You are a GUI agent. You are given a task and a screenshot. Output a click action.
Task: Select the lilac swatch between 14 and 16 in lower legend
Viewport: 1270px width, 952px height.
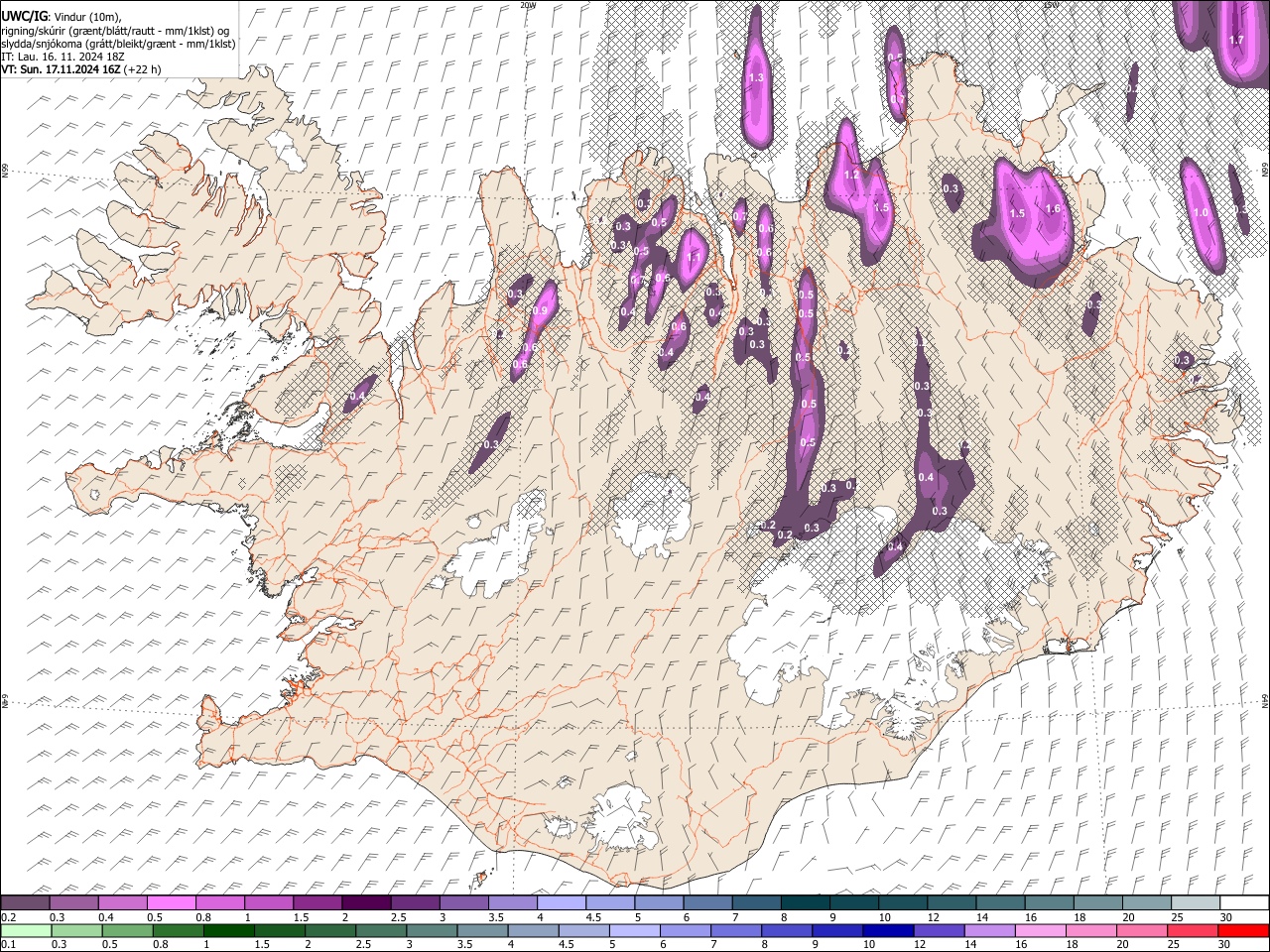click(988, 930)
